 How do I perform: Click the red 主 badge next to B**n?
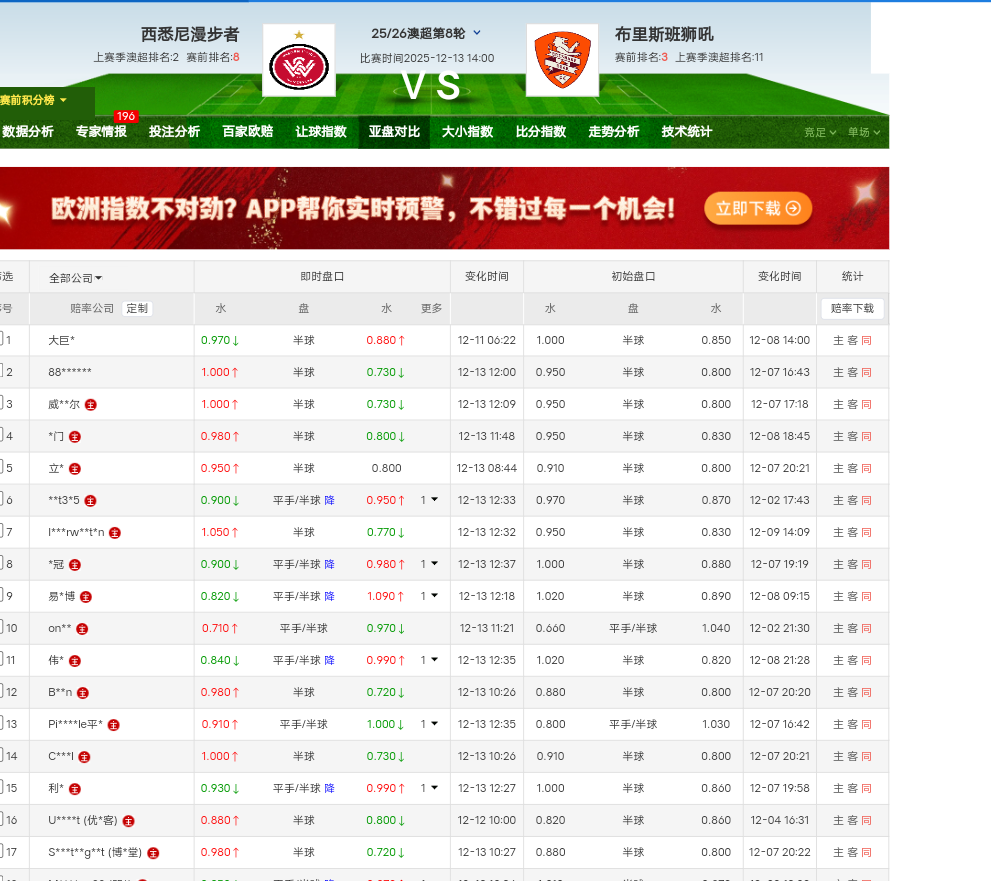click(x=83, y=693)
